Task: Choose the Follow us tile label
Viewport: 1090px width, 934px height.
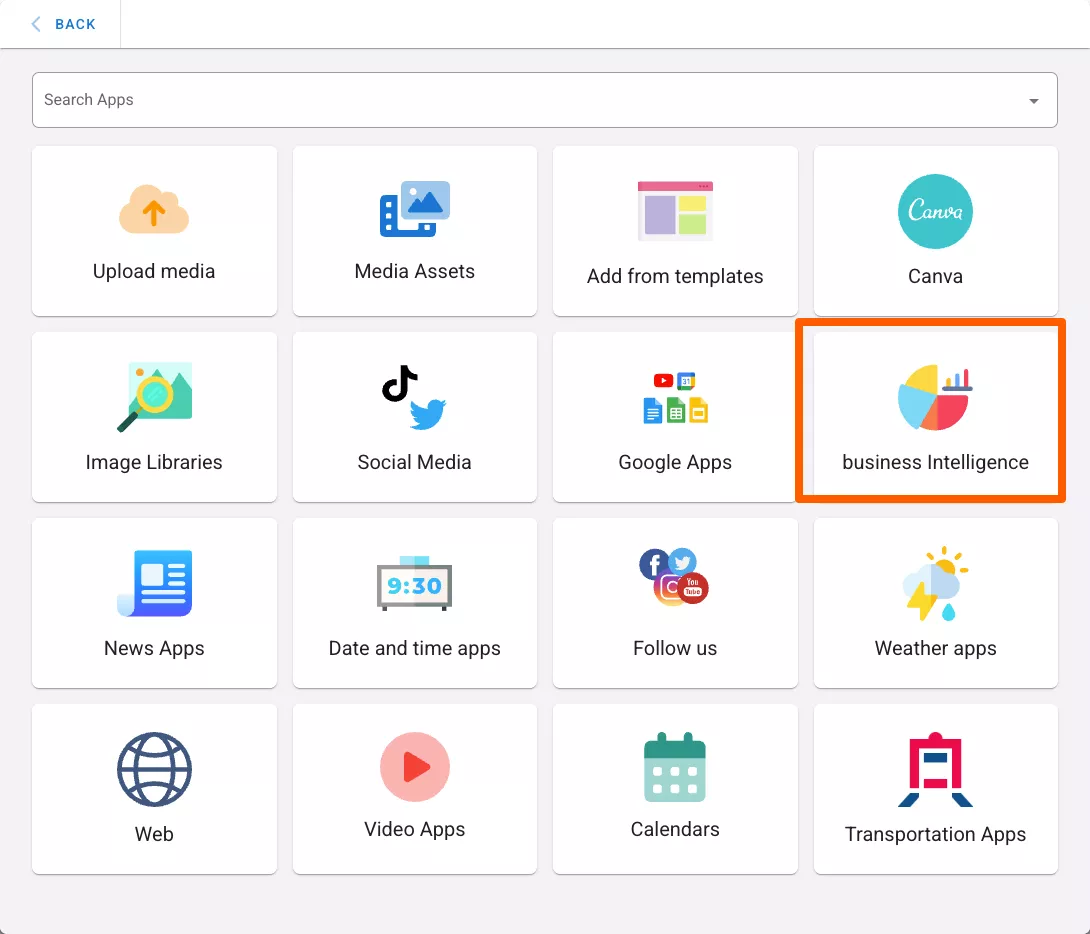Action: point(675,648)
